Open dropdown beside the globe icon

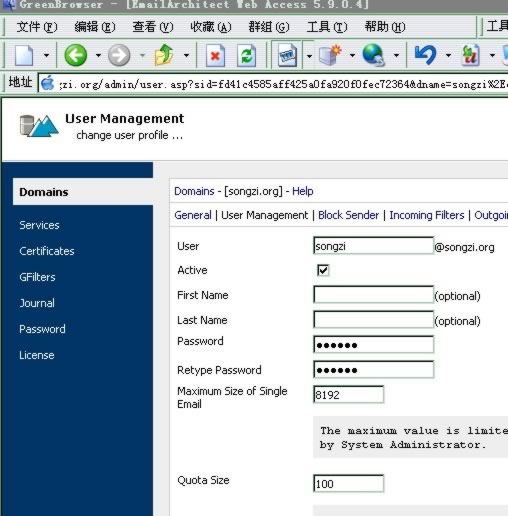click(x=396, y=55)
